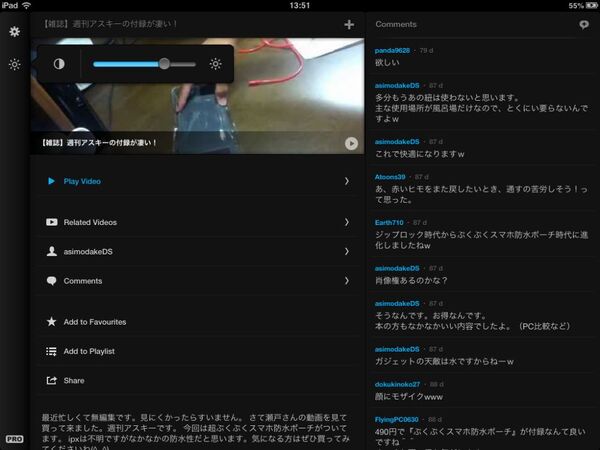This screenshot has width=600, height=450.
Task: Tap the Comments panel header title
Action: click(396, 24)
